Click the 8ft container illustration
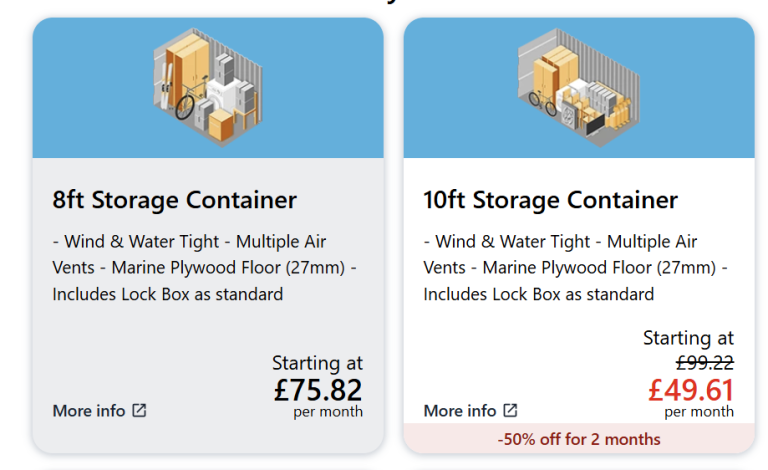 tap(208, 87)
